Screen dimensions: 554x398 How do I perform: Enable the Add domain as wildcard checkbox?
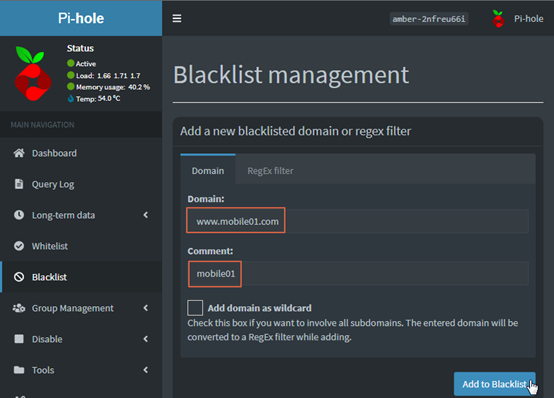tap(195, 308)
